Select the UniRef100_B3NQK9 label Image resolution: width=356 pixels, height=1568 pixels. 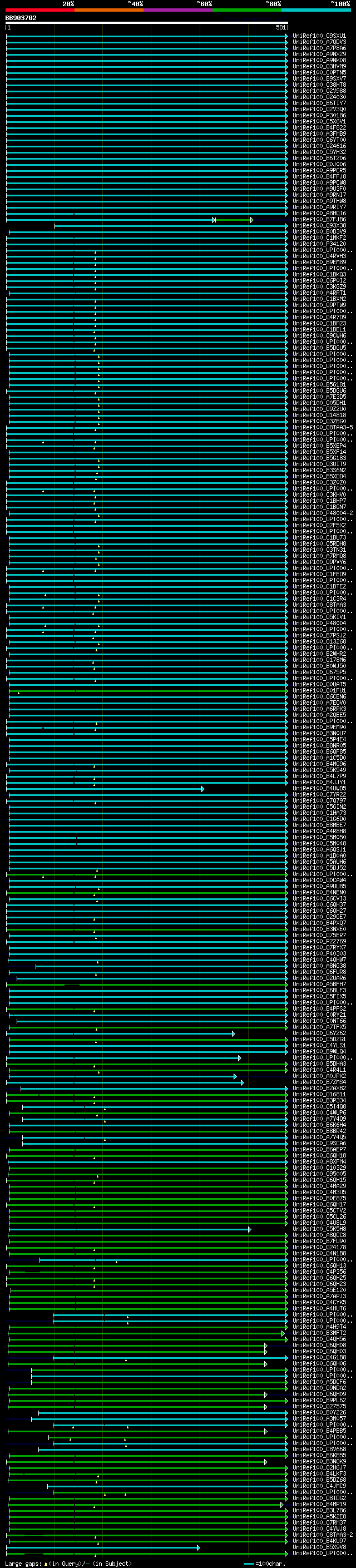pyautogui.click(x=319, y=1461)
